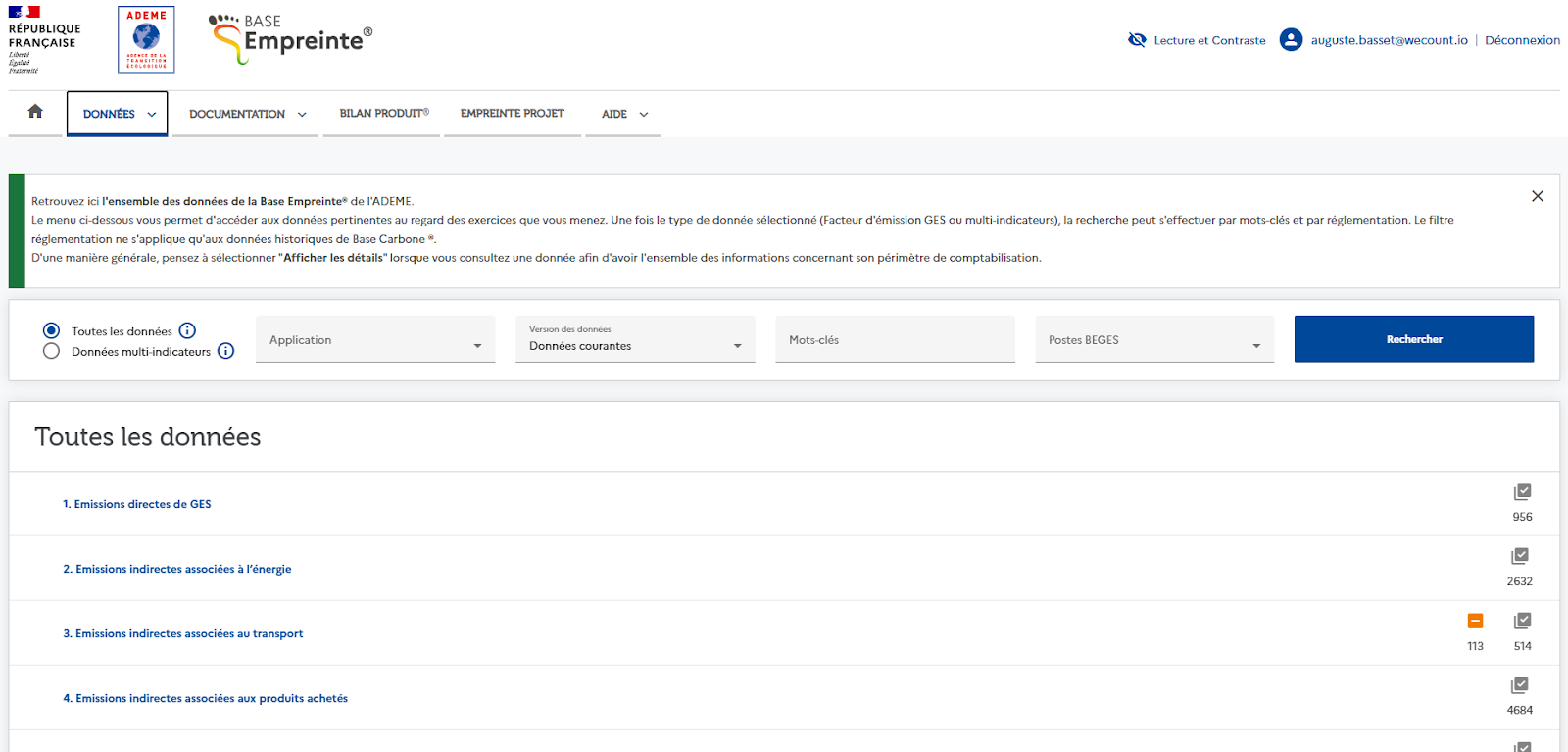1568x752 pixels.
Task: Click auguste.basset@wecount.io account link
Action: coord(1389,40)
